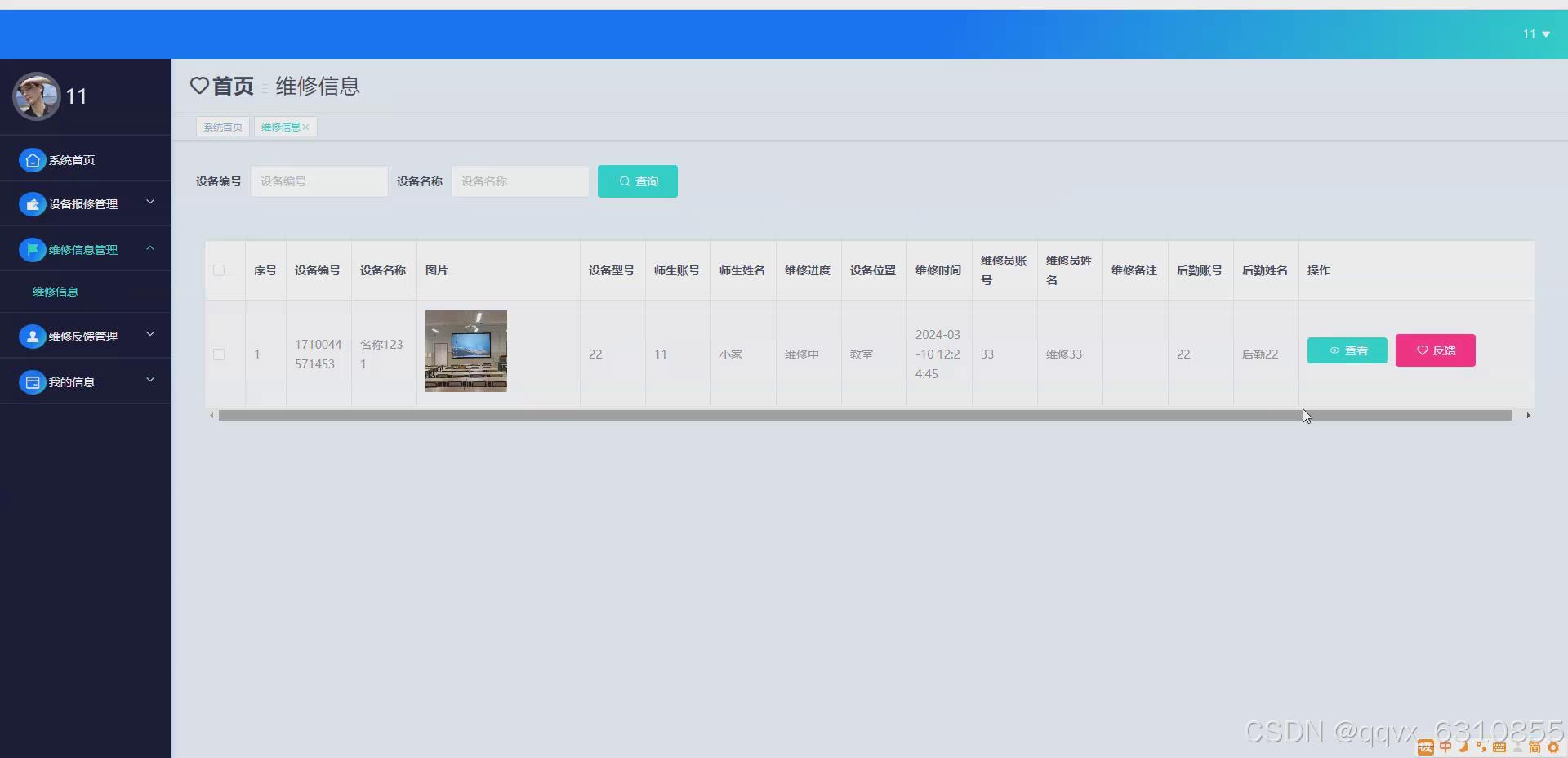The height and width of the screenshot is (758, 1568).
Task: Click the IME 简 simplified-Chinese icon
Action: (x=1535, y=747)
